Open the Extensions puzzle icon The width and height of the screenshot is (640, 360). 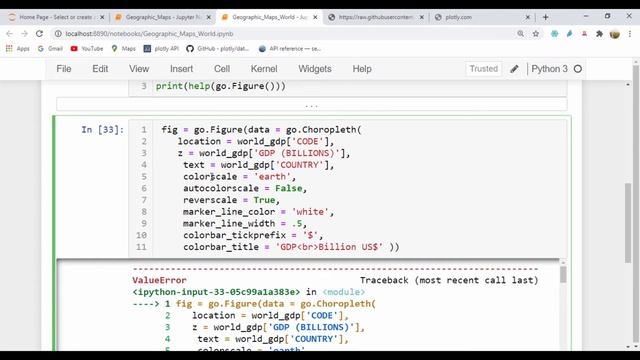click(599, 34)
